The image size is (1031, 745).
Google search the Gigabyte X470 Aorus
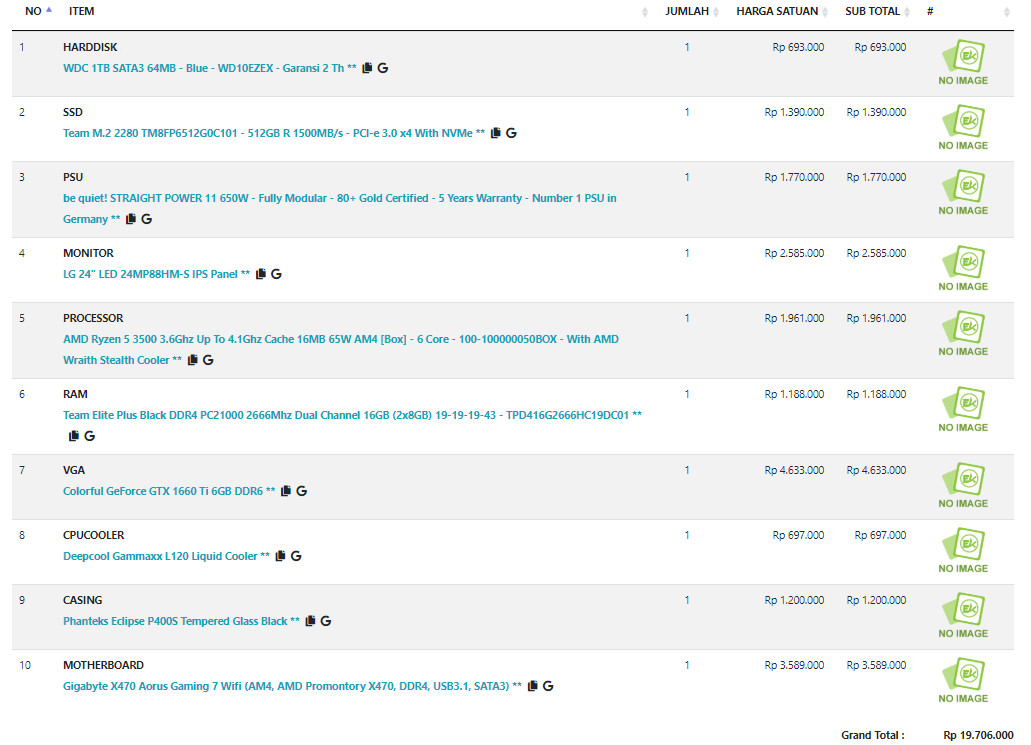pos(548,686)
